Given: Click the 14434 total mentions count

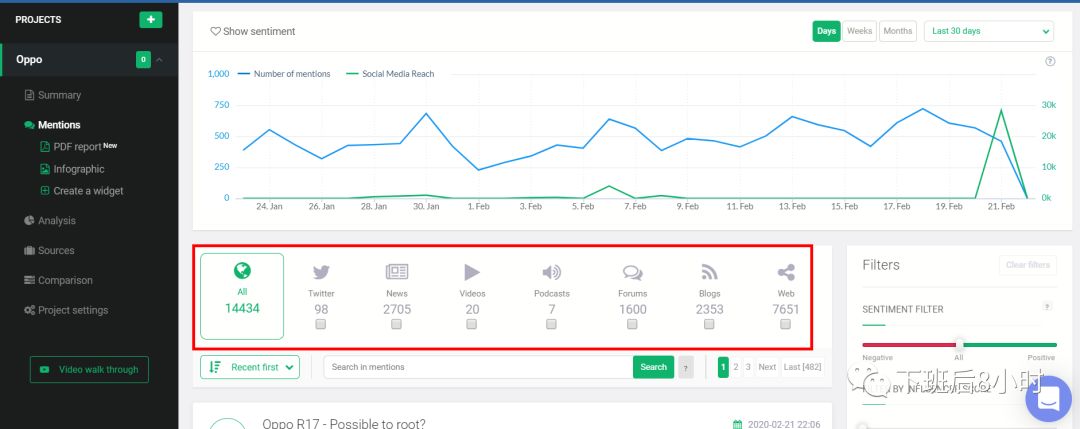Looking at the screenshot, I should pos(242,308).
